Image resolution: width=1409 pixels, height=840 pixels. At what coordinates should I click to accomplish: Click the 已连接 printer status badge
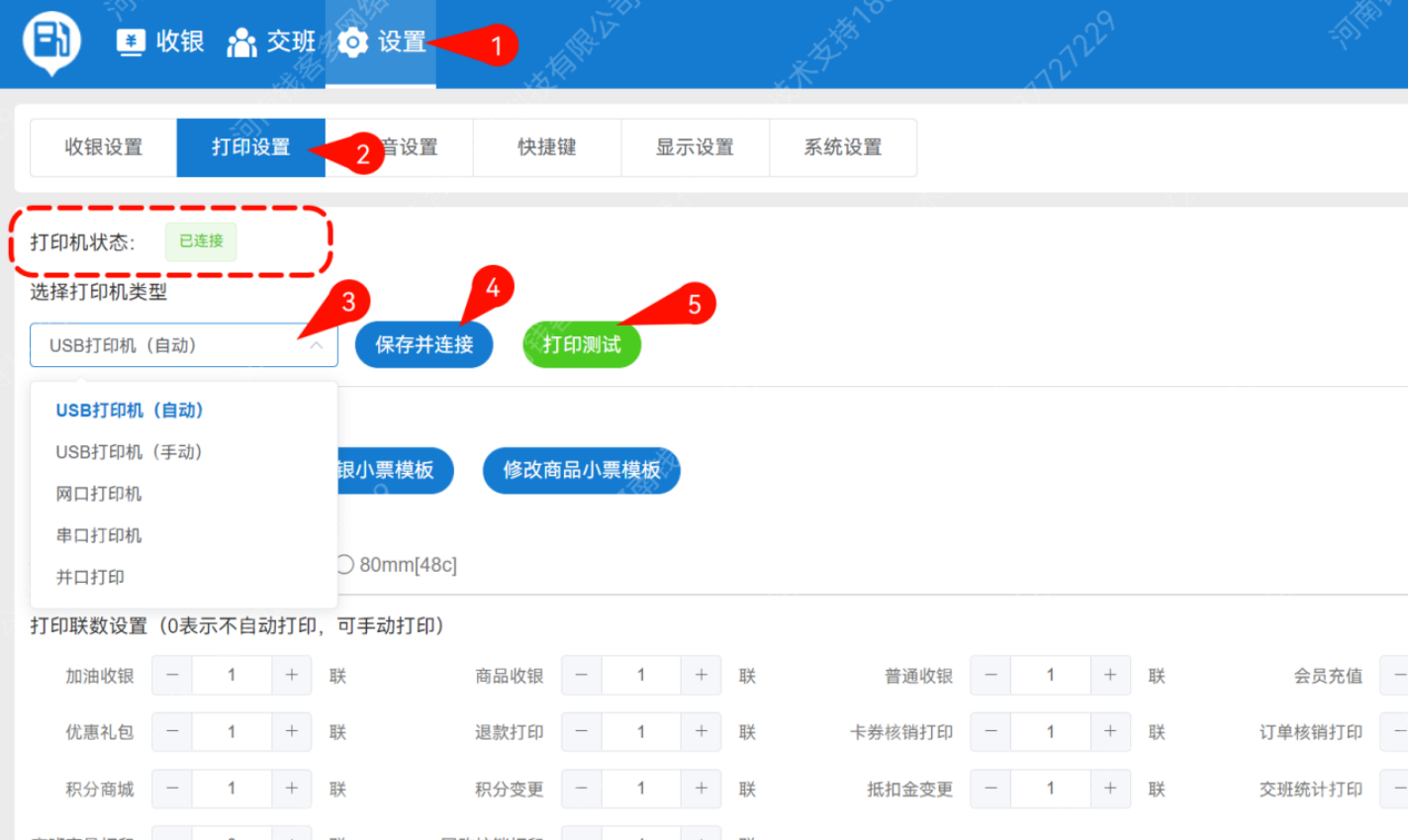[x=201, y=241]
